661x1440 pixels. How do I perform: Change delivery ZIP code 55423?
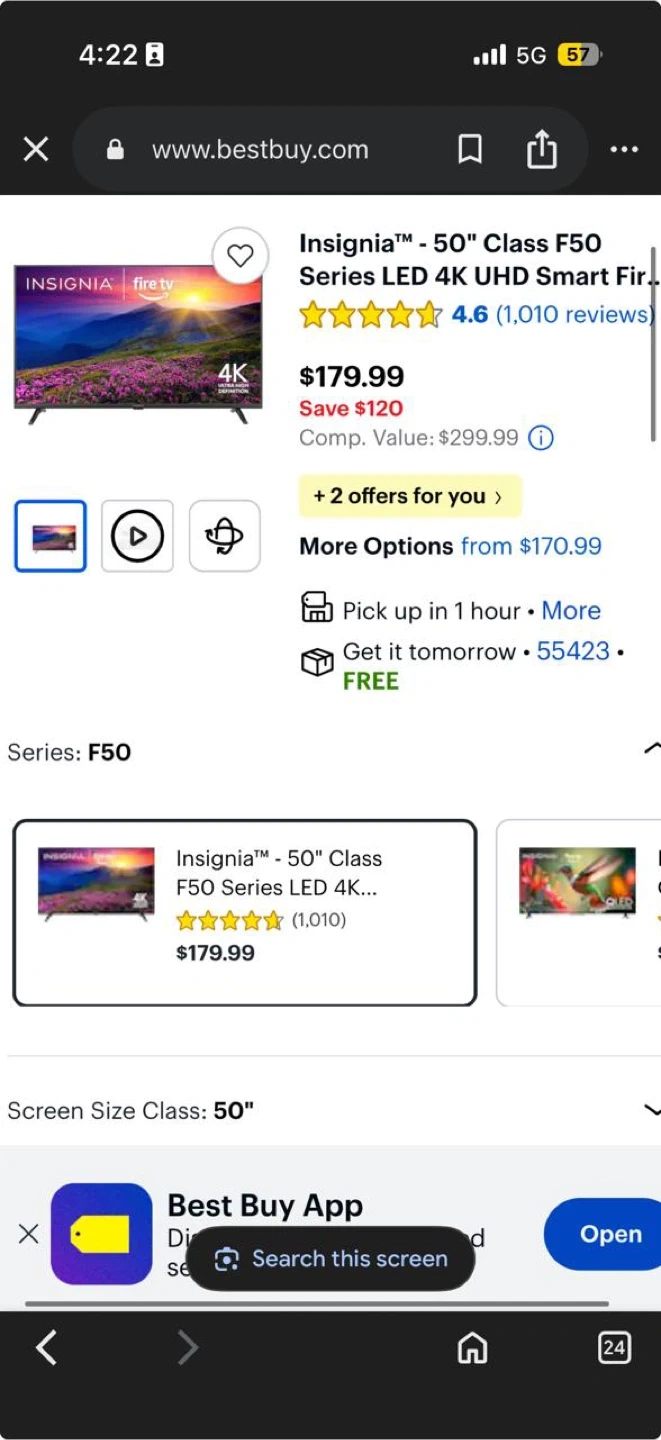573,651
